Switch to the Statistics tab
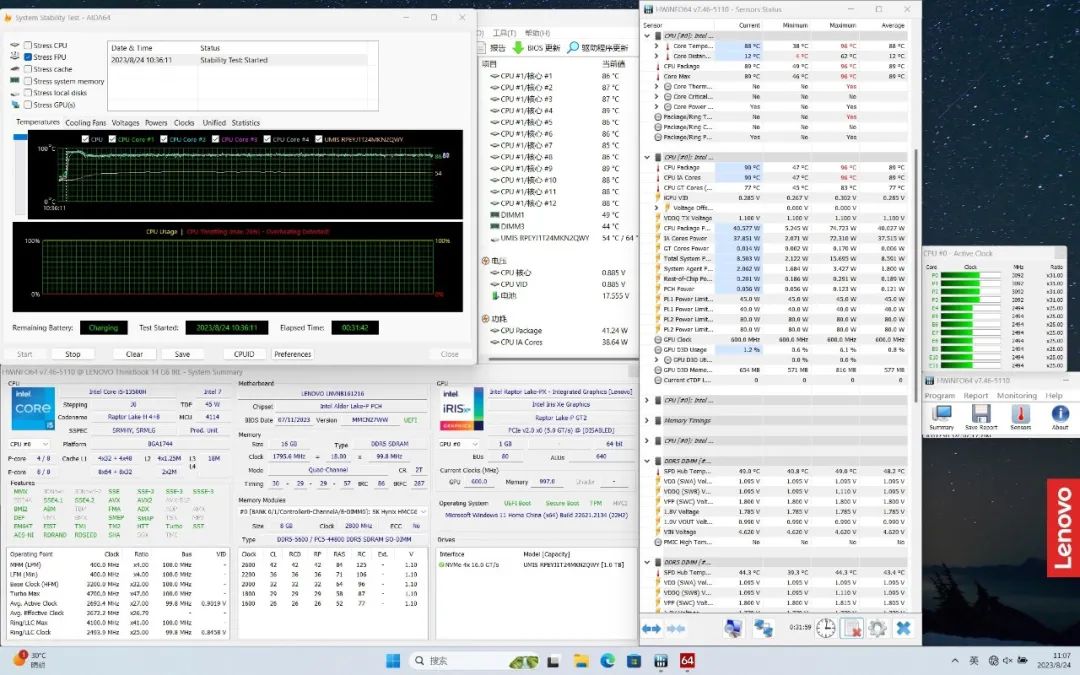 click(x=246, y=123)
